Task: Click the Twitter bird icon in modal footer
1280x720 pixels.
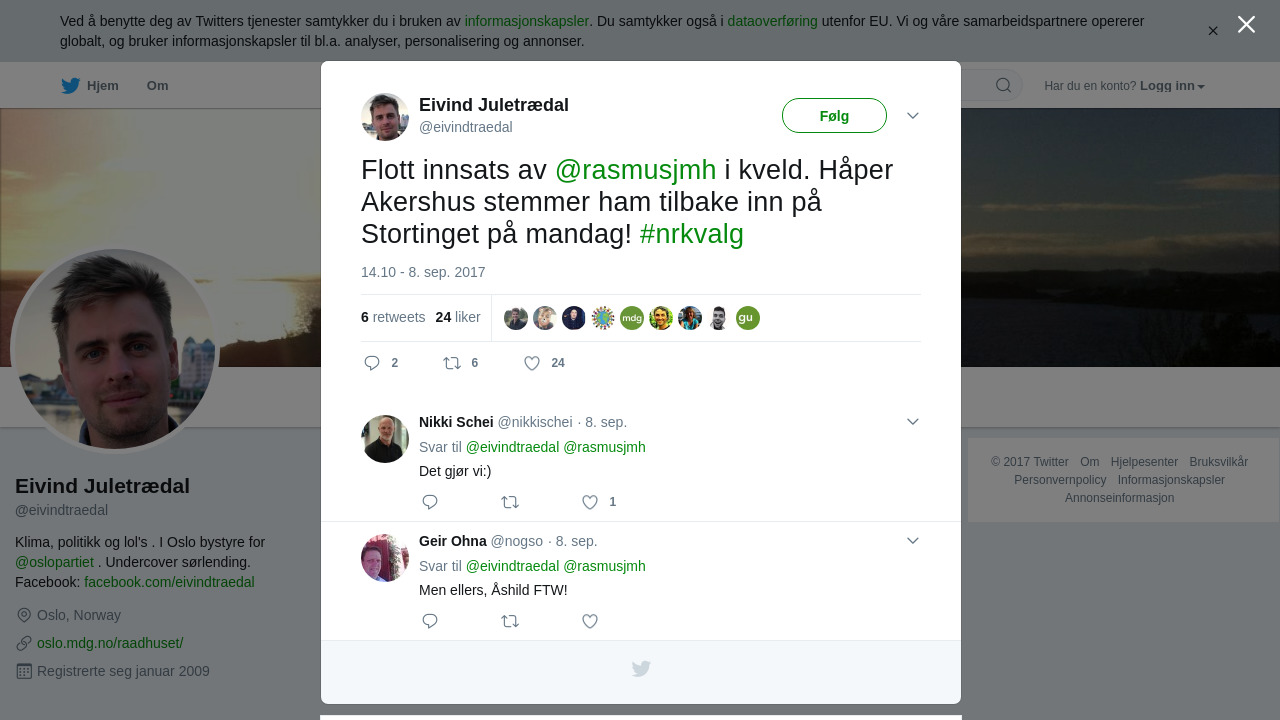Action: click(641, 669)
